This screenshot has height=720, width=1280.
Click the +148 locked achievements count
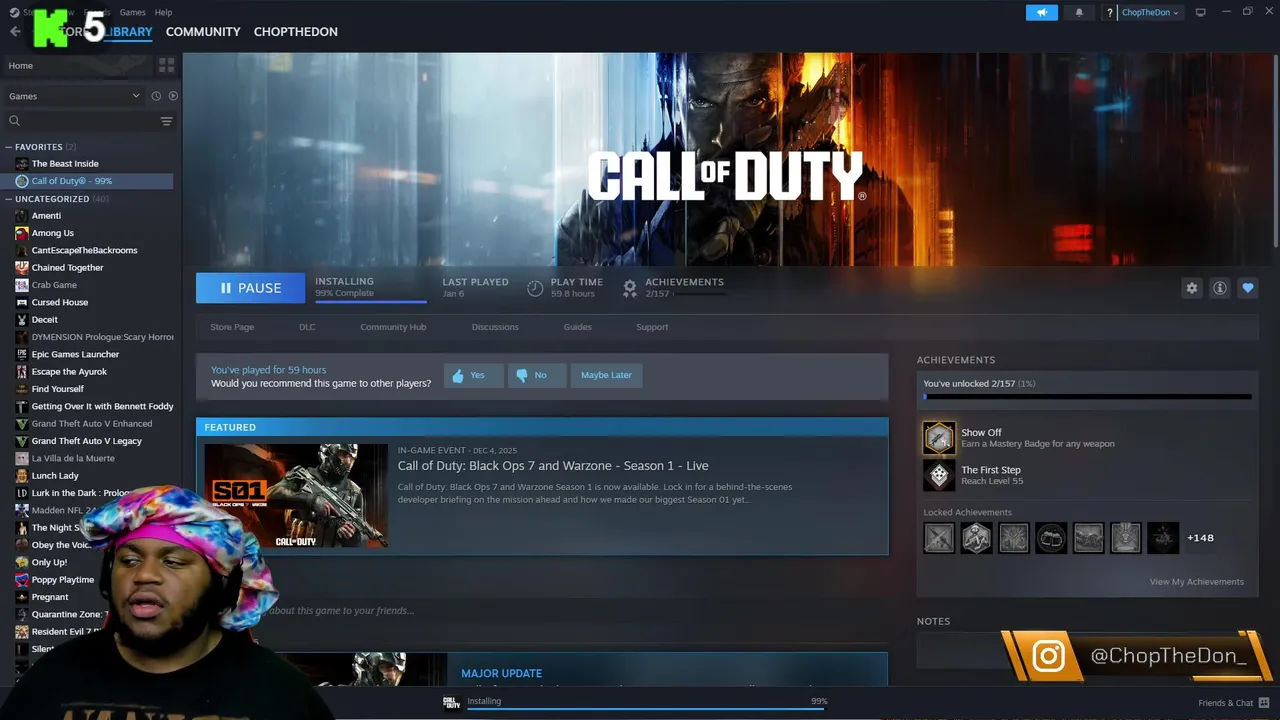click(x=1200, y=538)
